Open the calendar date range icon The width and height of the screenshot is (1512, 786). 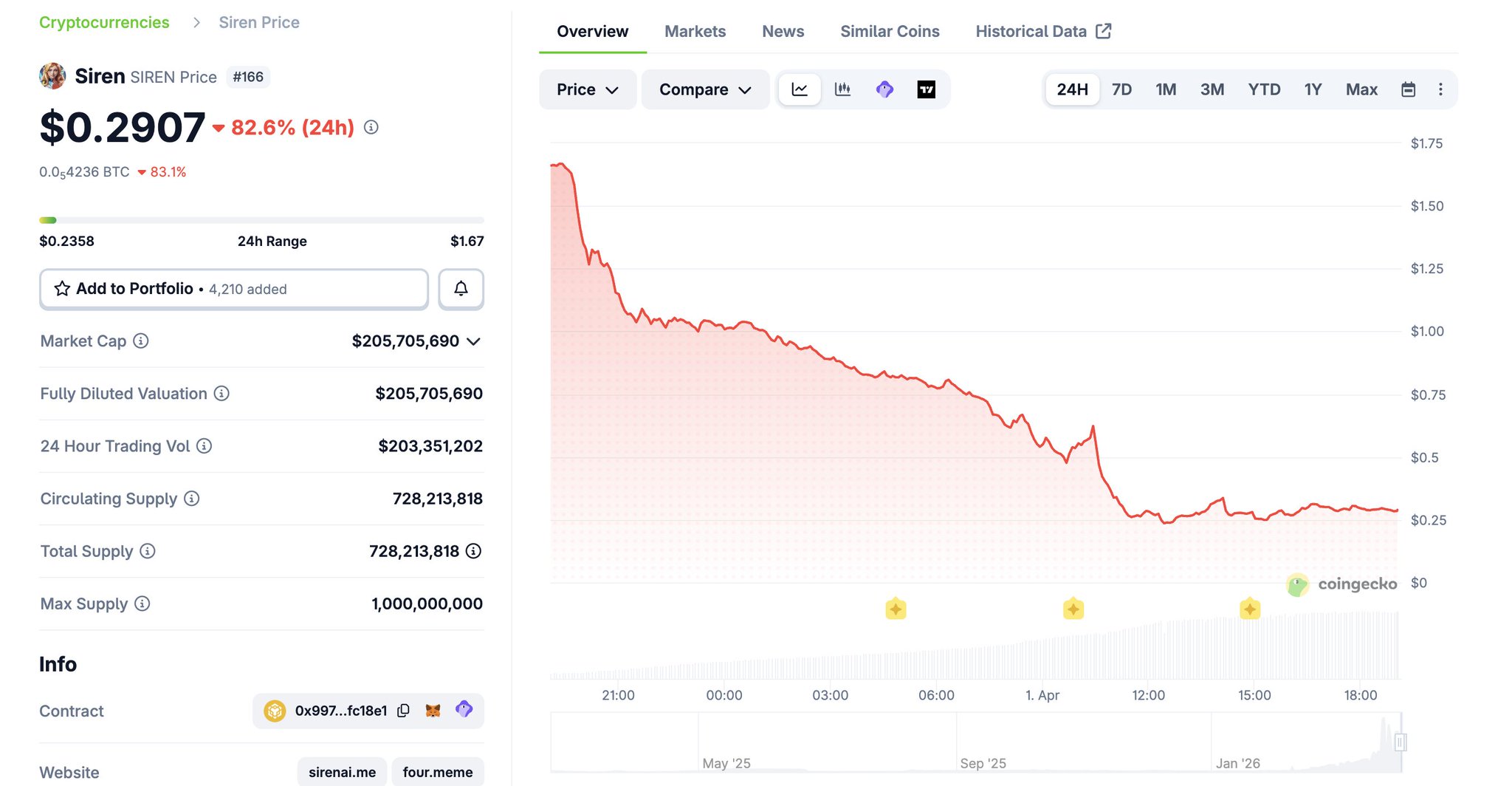point(1408,89)
